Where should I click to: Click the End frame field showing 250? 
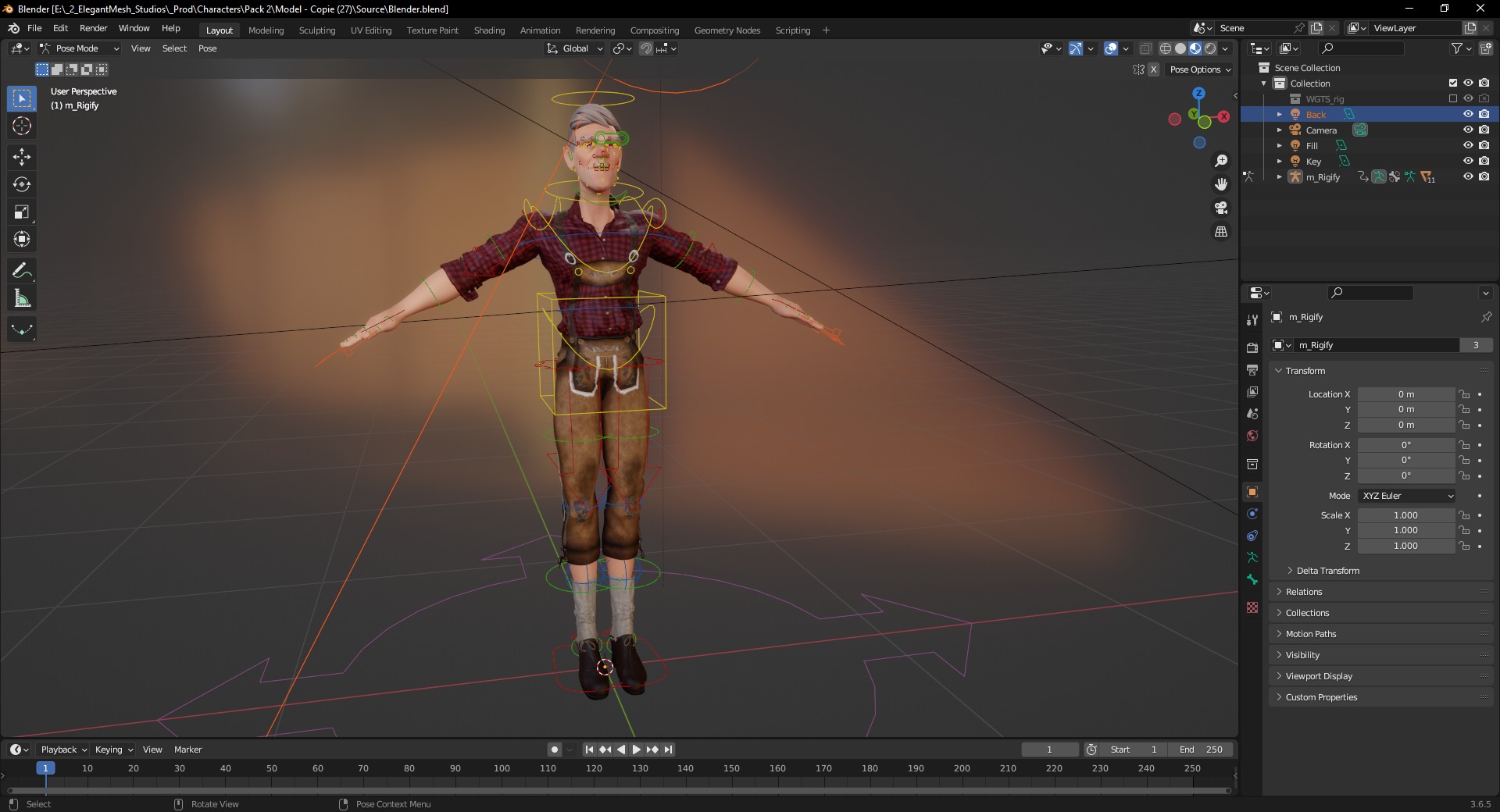(x=1202, y=750)
